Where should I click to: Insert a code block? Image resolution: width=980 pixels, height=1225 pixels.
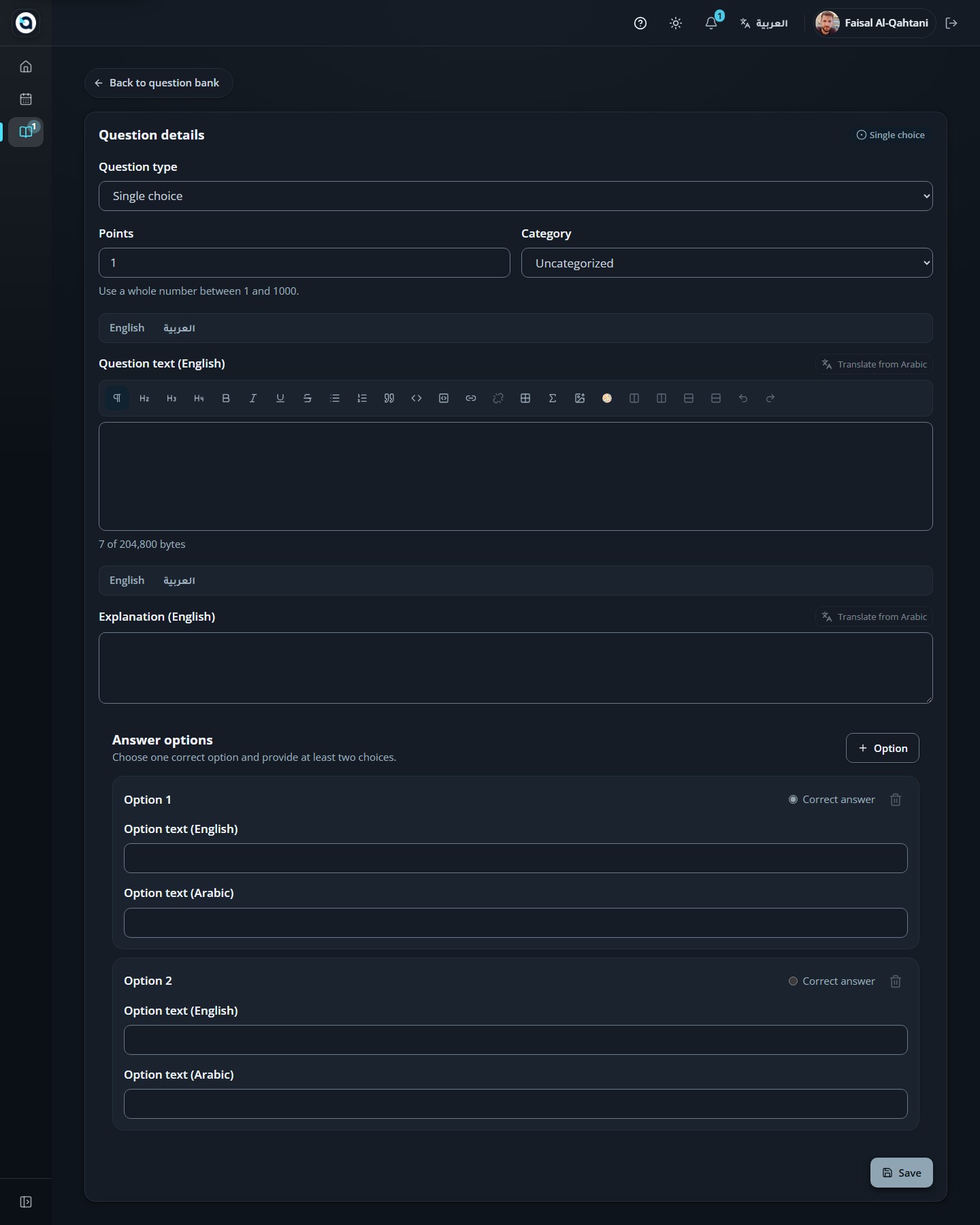(x=444, y=398)
